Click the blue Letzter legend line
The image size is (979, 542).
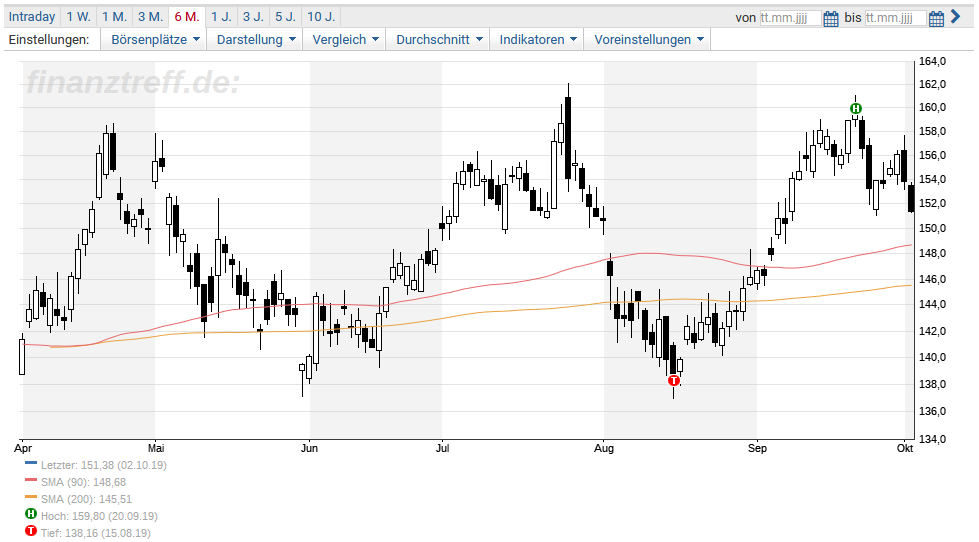pos(31,463)
